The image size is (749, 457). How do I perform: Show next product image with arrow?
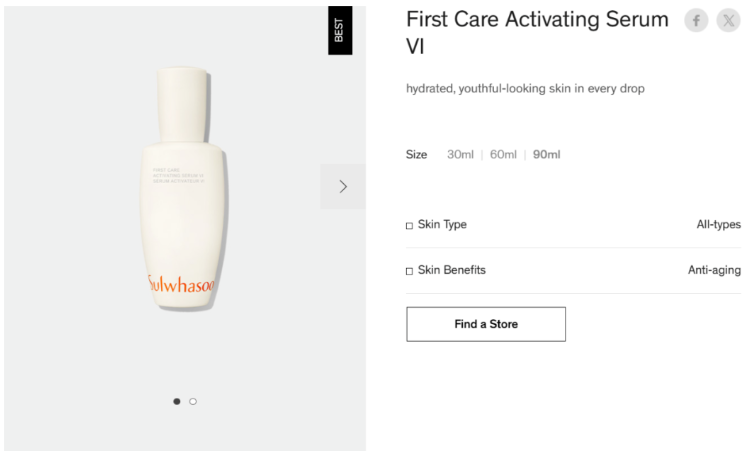(343, 186)
